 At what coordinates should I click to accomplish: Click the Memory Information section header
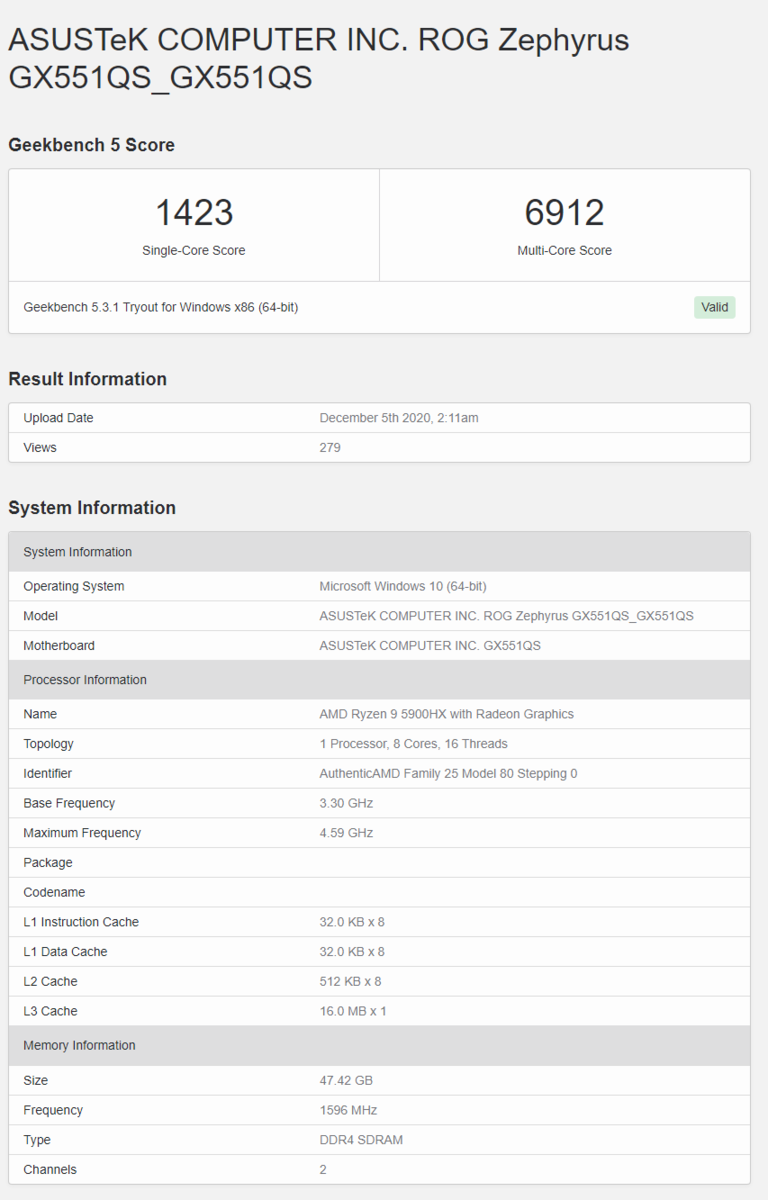[x=379, y=1046]
